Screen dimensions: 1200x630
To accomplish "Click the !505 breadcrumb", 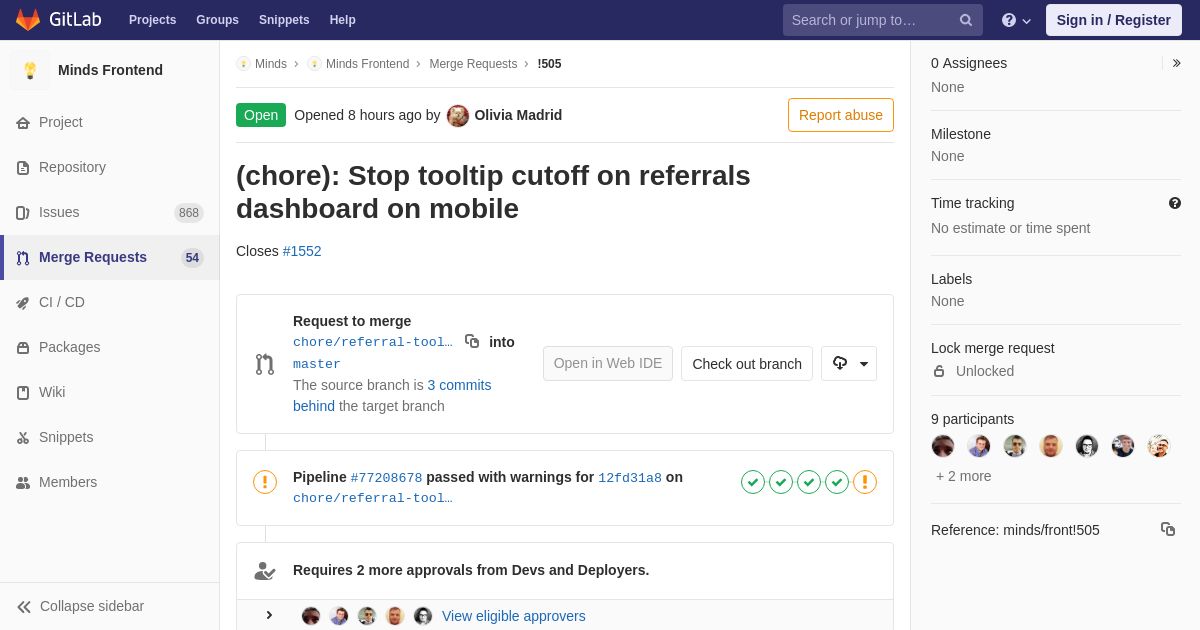I will [549, 64].
